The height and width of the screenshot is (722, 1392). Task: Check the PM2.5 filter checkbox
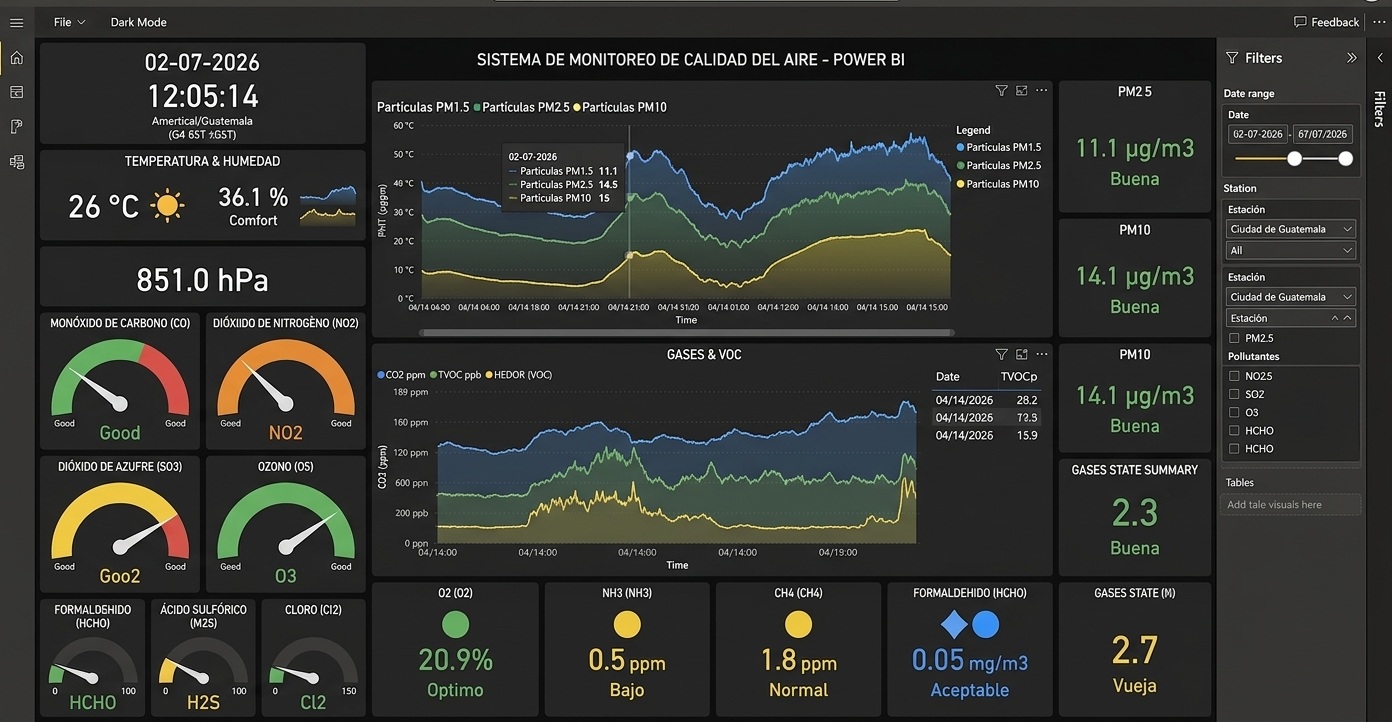[1235, 338]
